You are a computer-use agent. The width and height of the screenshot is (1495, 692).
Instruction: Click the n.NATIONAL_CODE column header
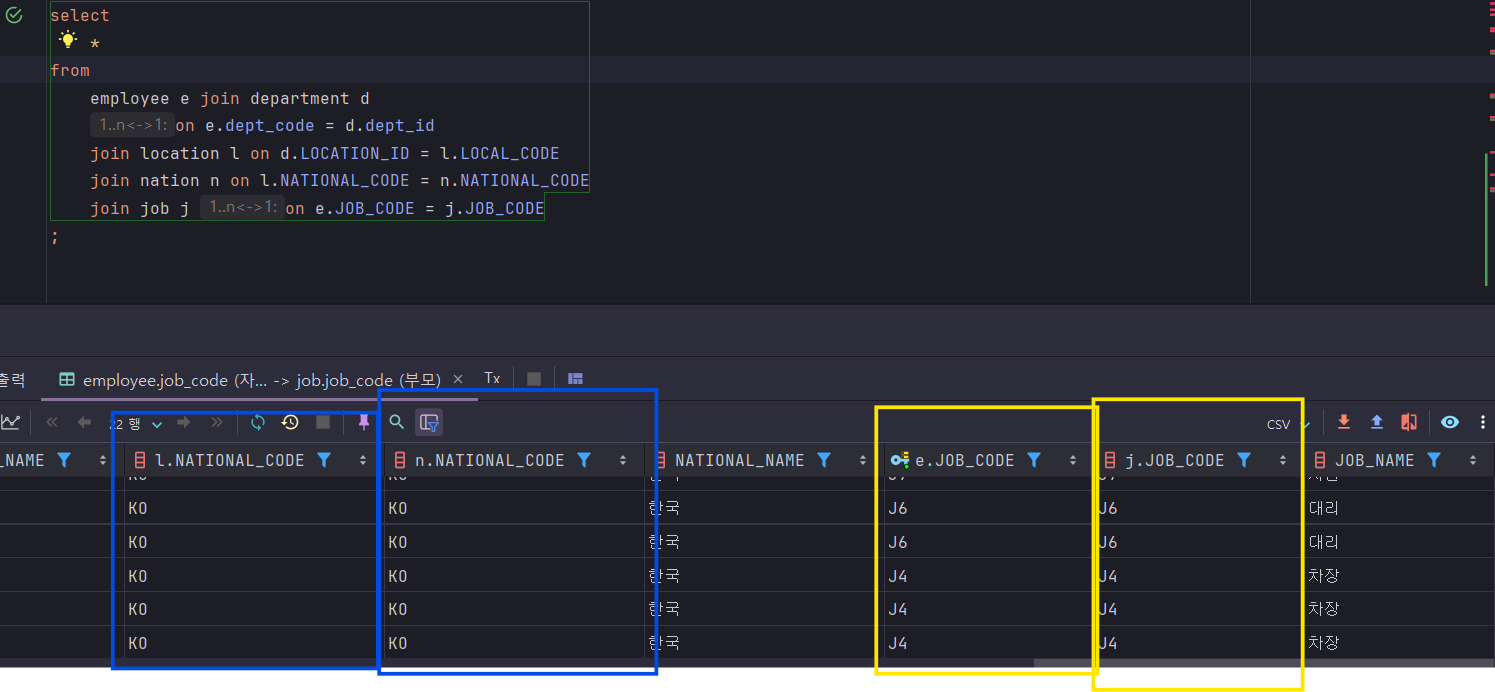coord(514,460)
